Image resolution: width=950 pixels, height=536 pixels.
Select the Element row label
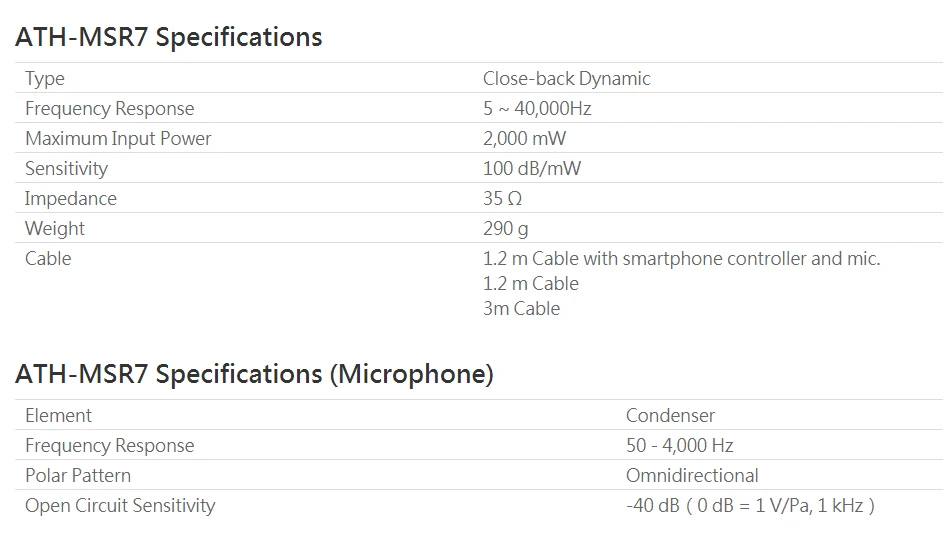click(x=59, y=415)
